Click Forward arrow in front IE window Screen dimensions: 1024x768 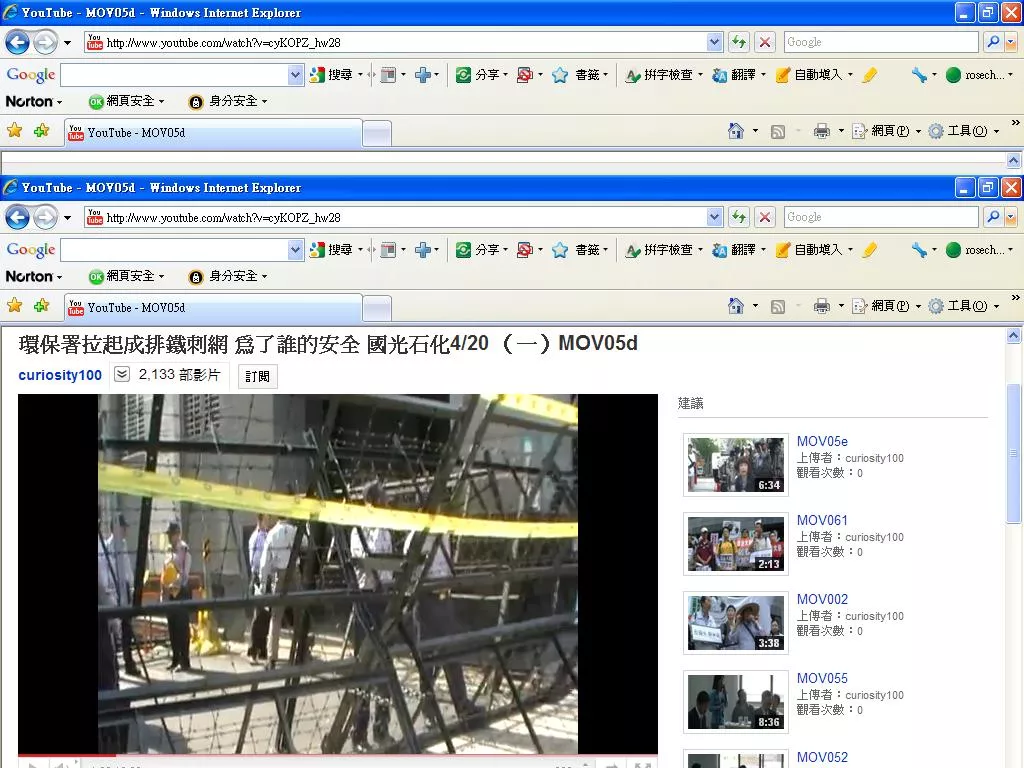45,217
